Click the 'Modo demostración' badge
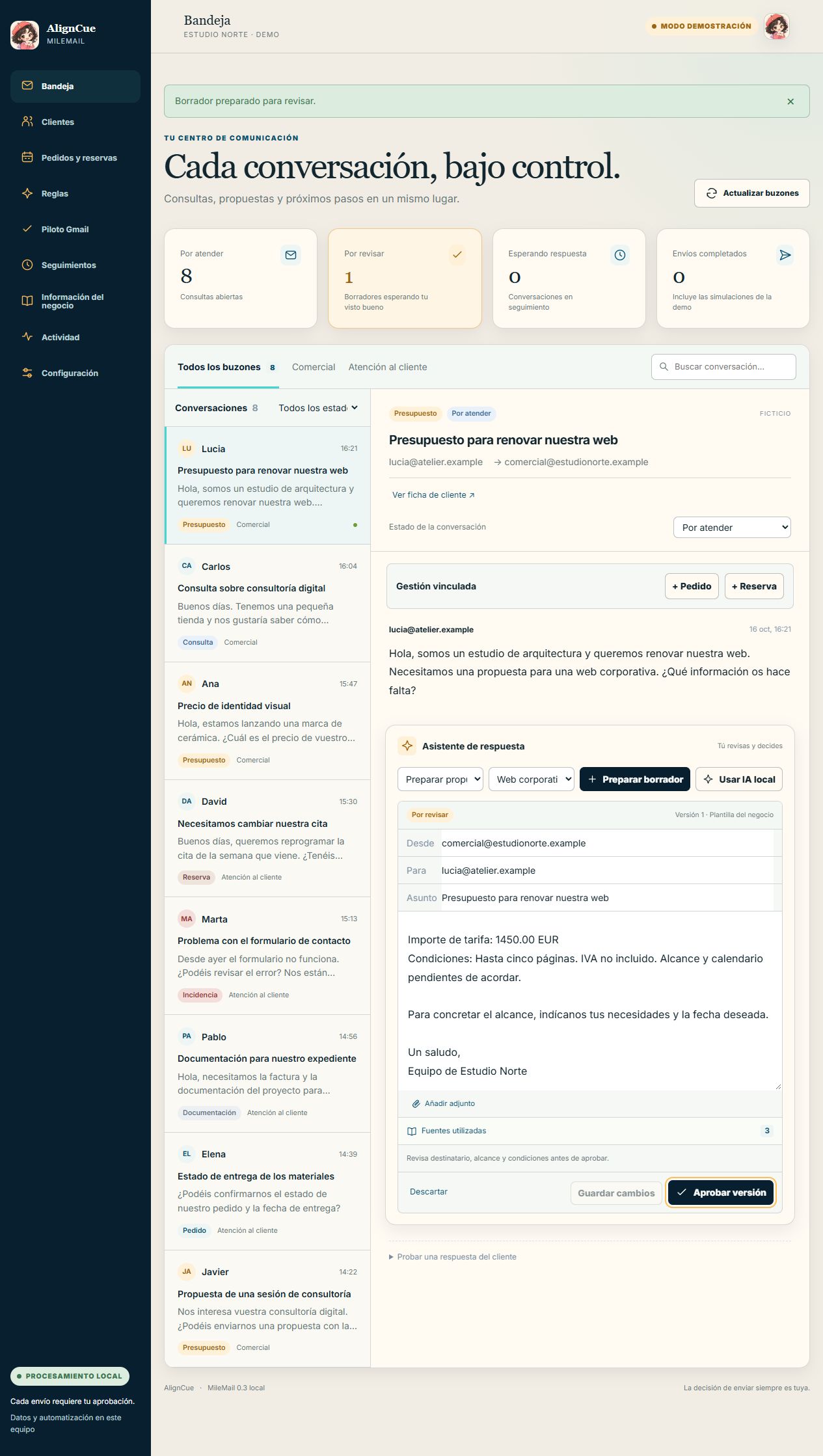 click(702, 27)
